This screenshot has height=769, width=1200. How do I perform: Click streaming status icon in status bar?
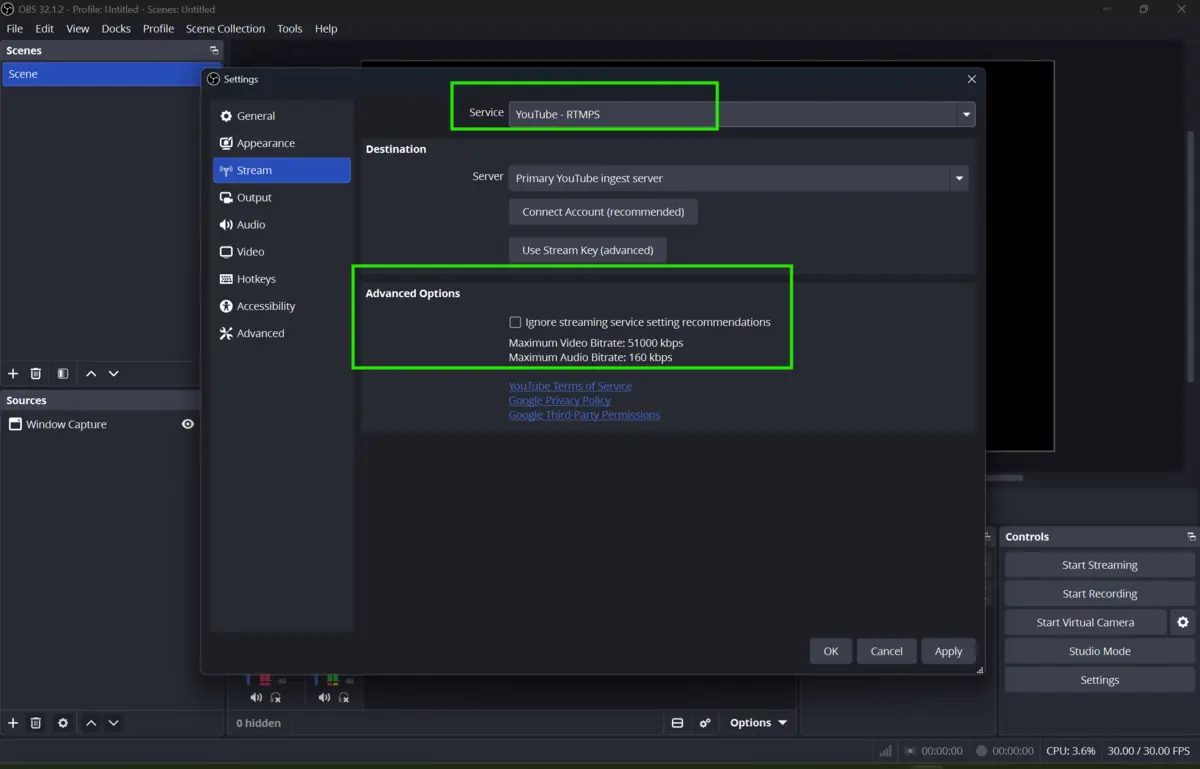click(910, 750)
